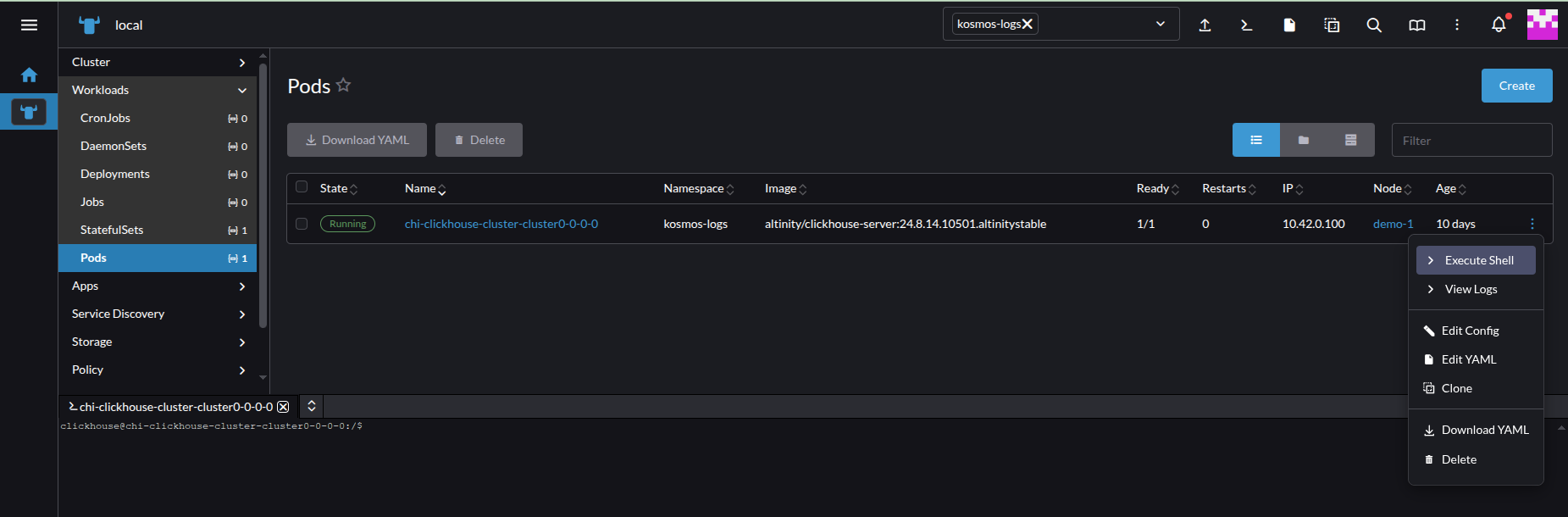
Task: Choose Edit YAML in context menu
Action: click(1468, 359)
